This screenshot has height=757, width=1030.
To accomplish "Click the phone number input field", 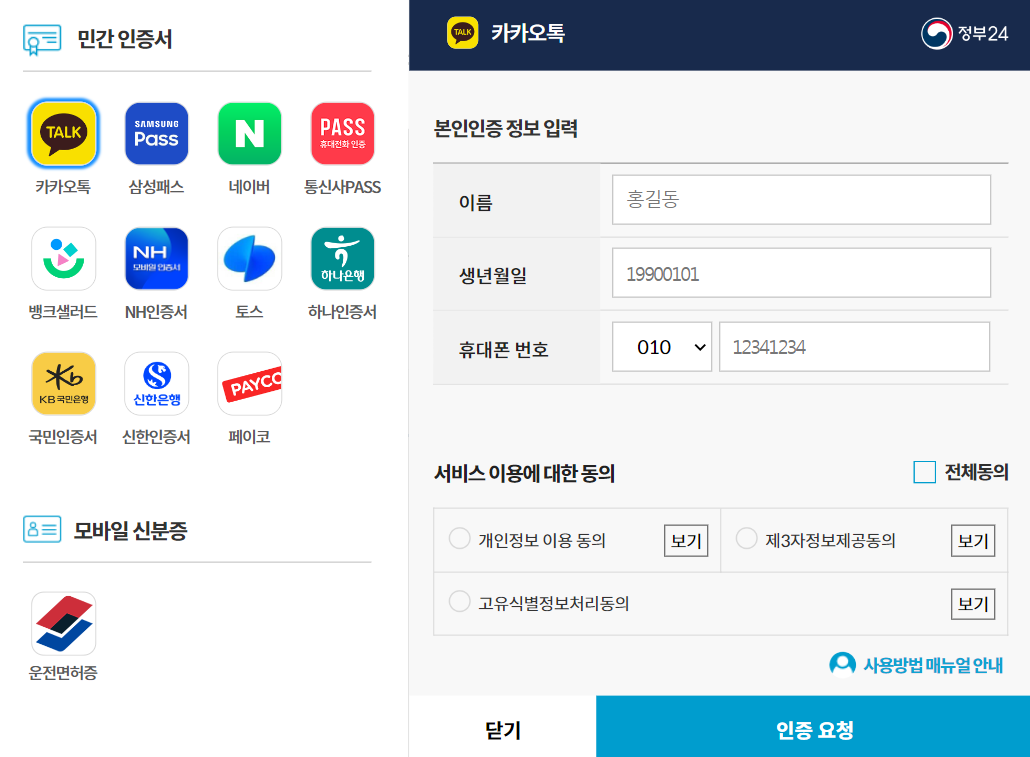I will coord(854,346).
